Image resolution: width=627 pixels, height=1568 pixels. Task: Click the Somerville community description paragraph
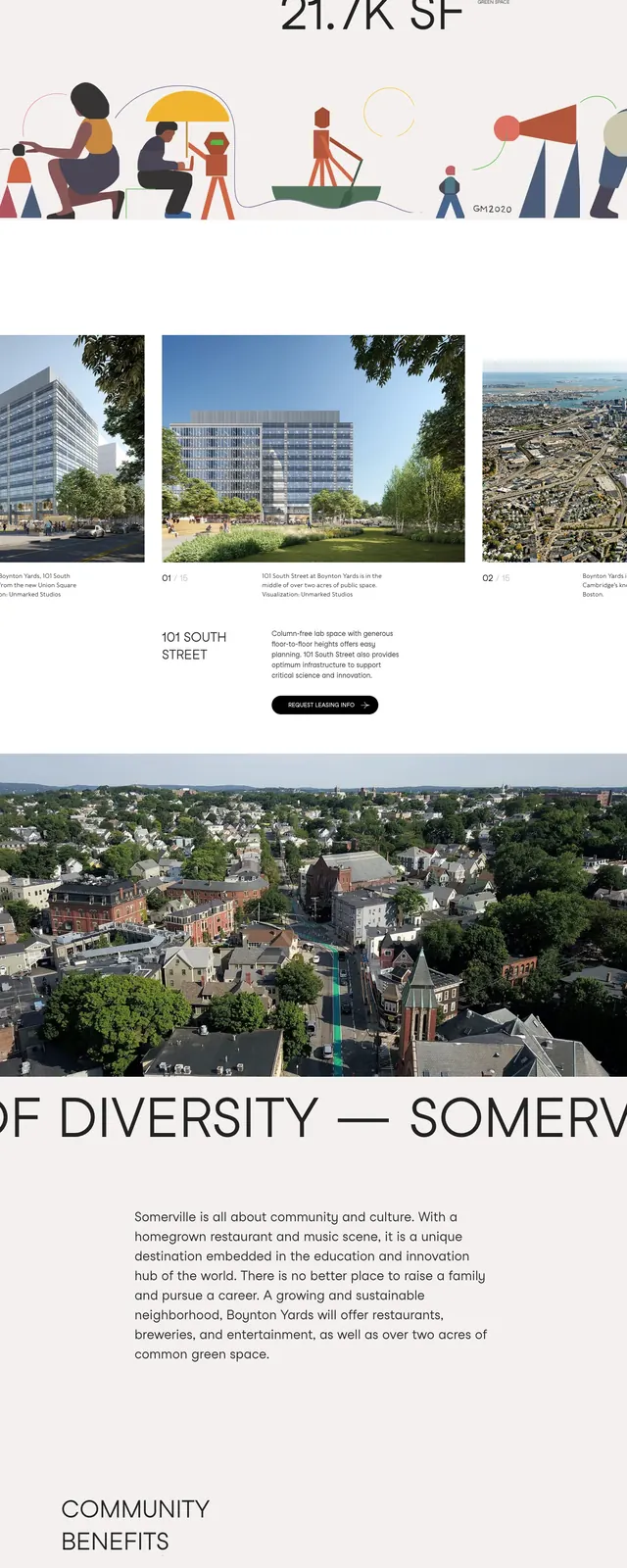pos(312,1285)
